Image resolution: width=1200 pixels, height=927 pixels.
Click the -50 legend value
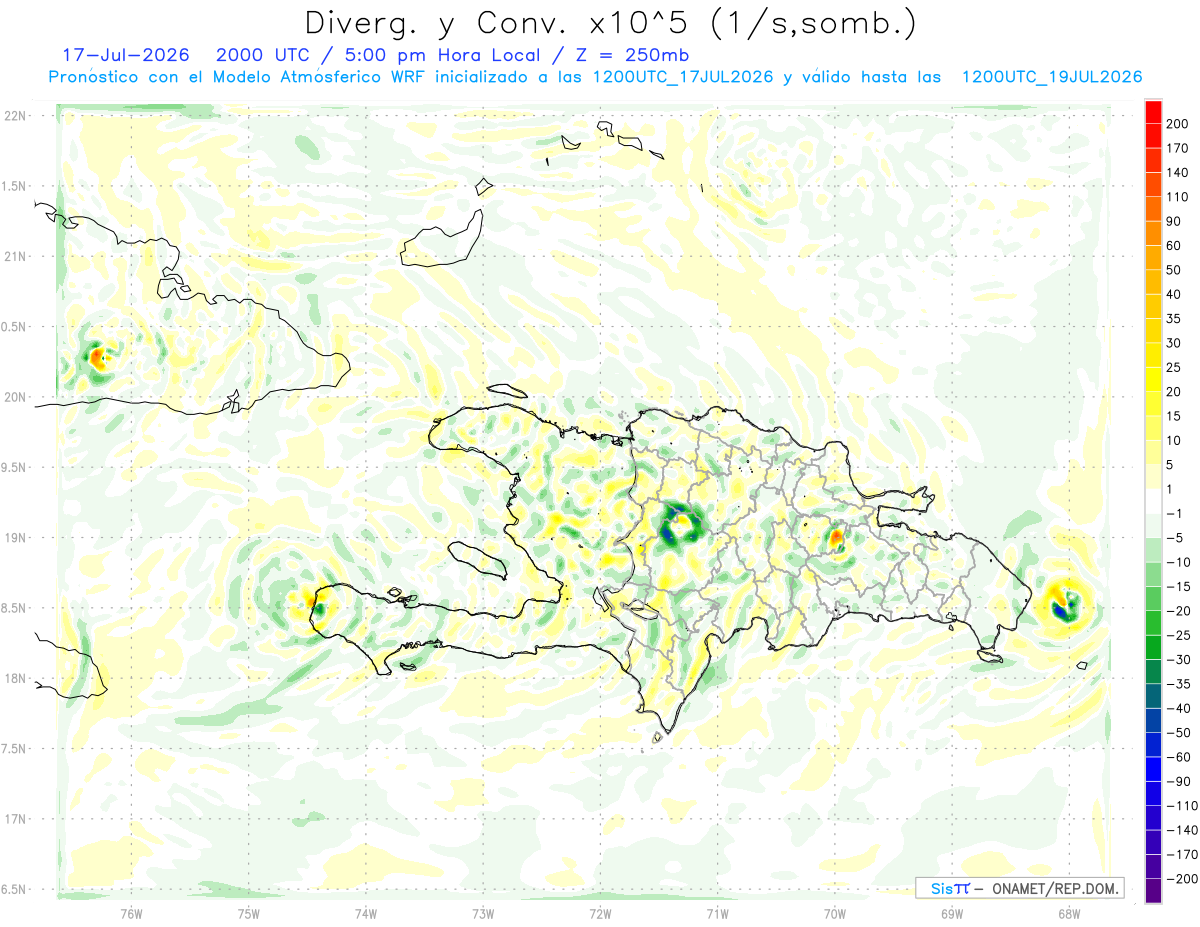1178,733
